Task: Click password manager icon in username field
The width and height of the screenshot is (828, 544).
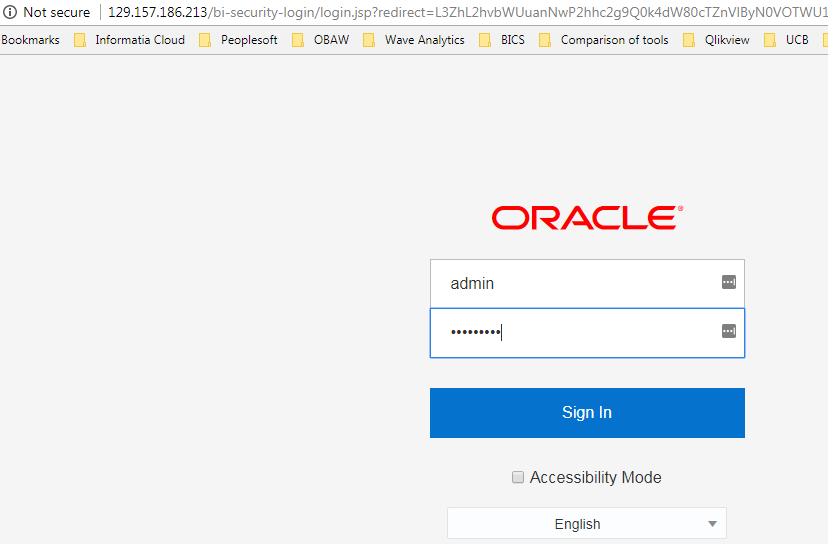Action: click(x=729, y=283)
